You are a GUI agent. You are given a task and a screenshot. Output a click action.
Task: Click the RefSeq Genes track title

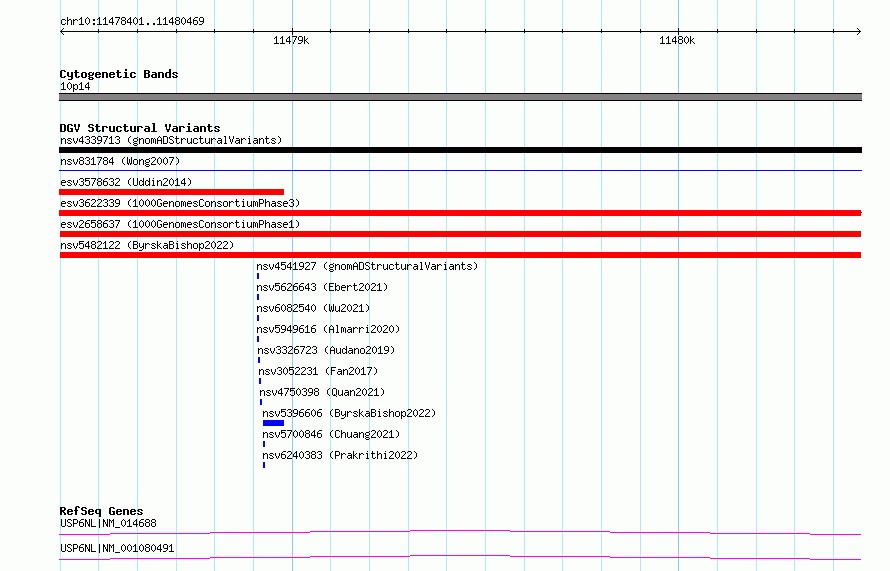pos(101,511)
